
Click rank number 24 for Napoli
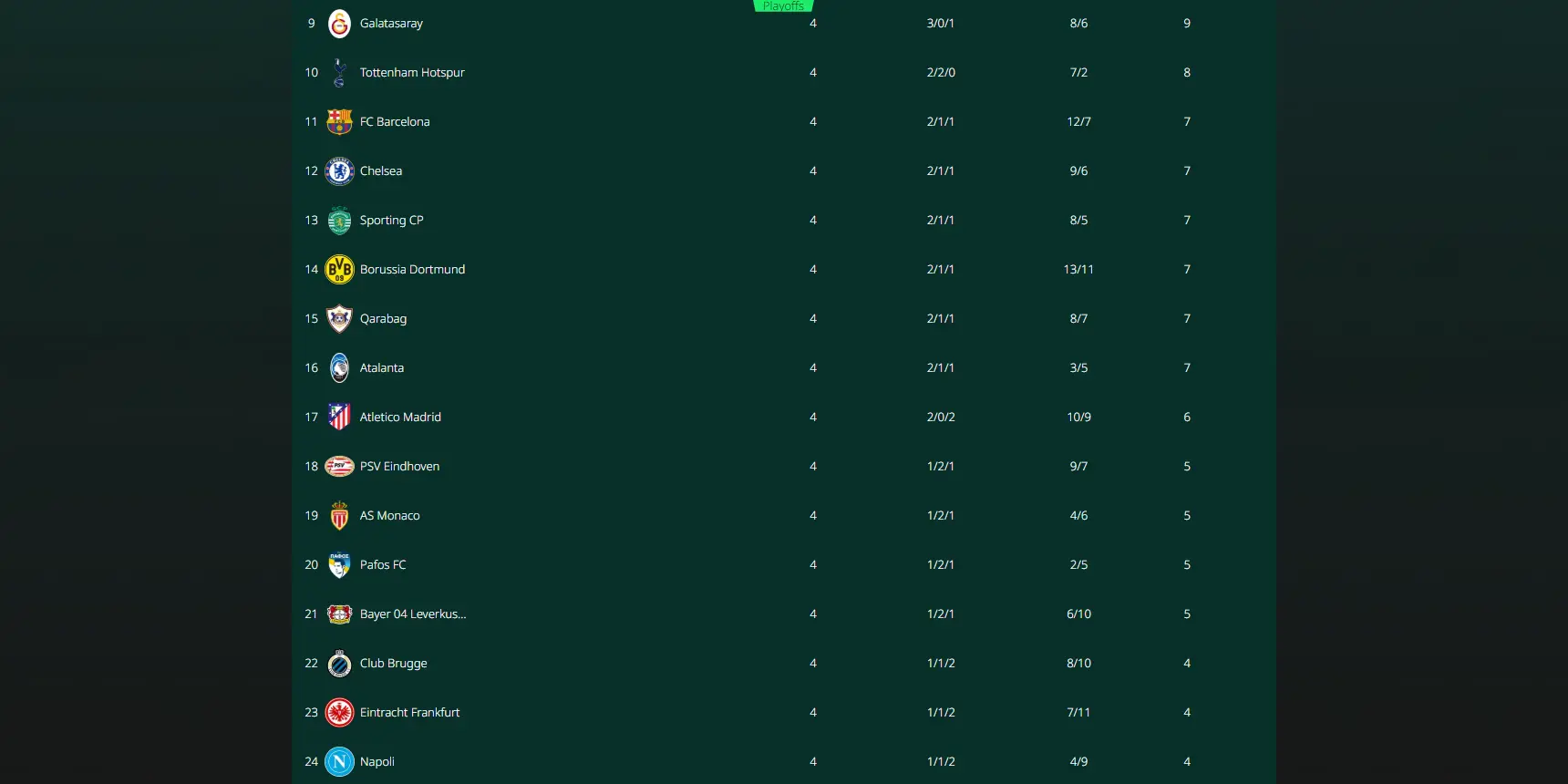coord(311,762)
